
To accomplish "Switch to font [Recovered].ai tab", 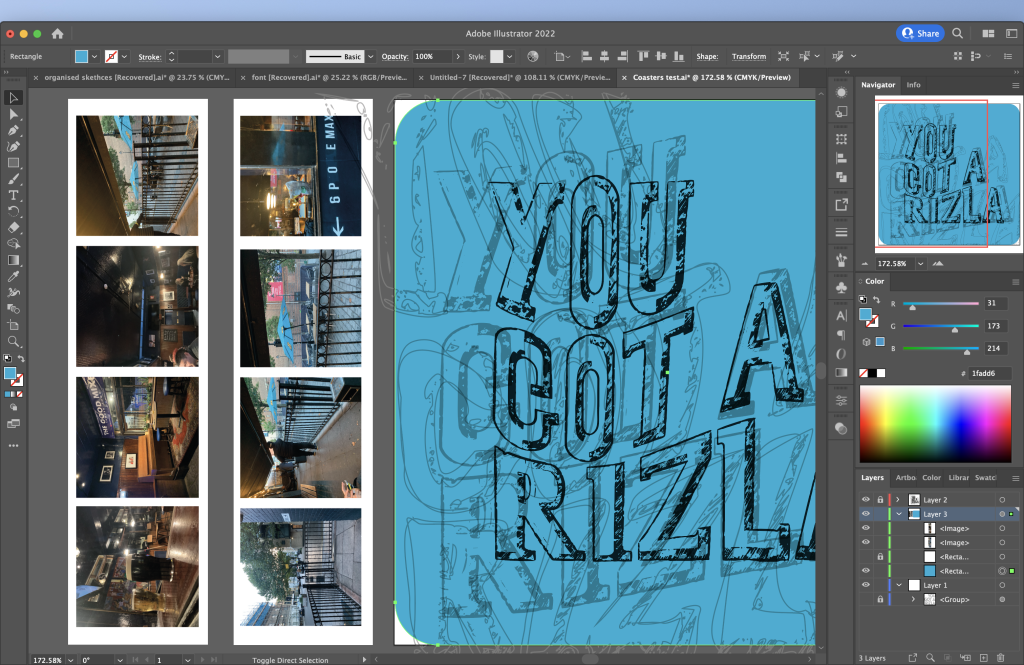I will (329, 77).
